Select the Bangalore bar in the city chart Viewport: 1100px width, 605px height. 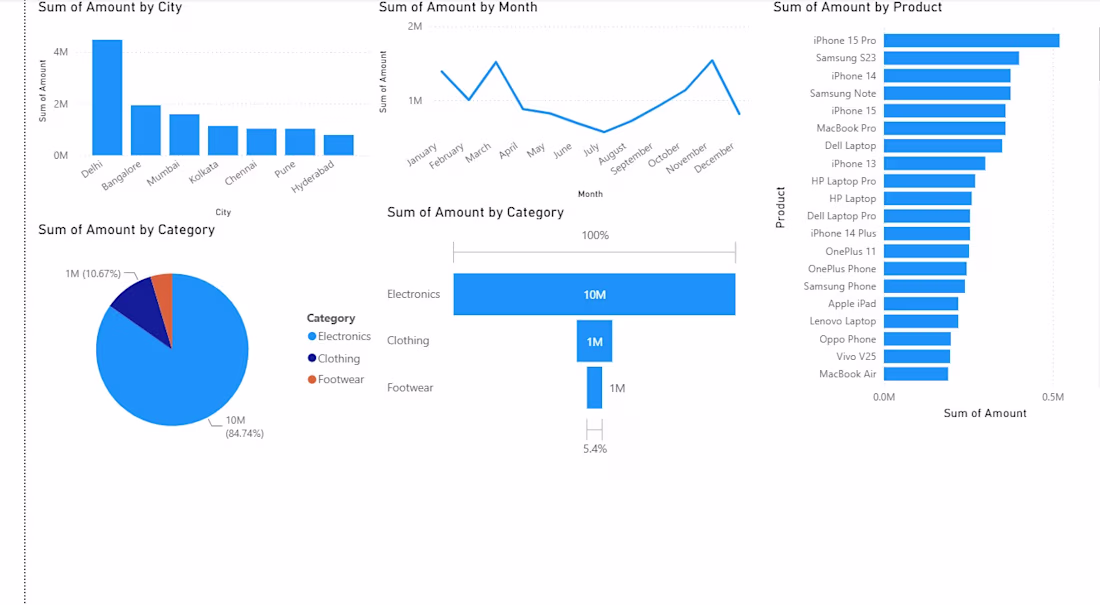click(146, 131)
